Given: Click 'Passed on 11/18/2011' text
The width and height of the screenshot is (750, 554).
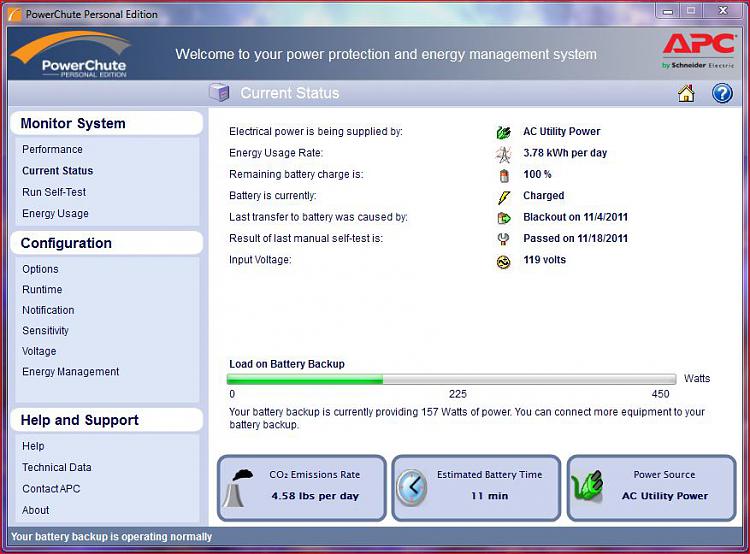Looking at the screenshot, I should click(575, 238).
